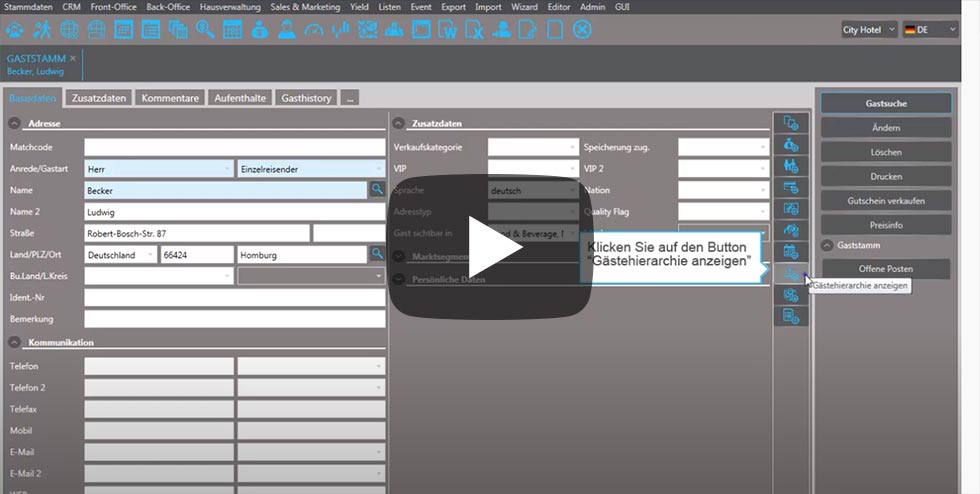Open the Nation dropdown
Screen dimensions: 980x494
coord(723,190)
